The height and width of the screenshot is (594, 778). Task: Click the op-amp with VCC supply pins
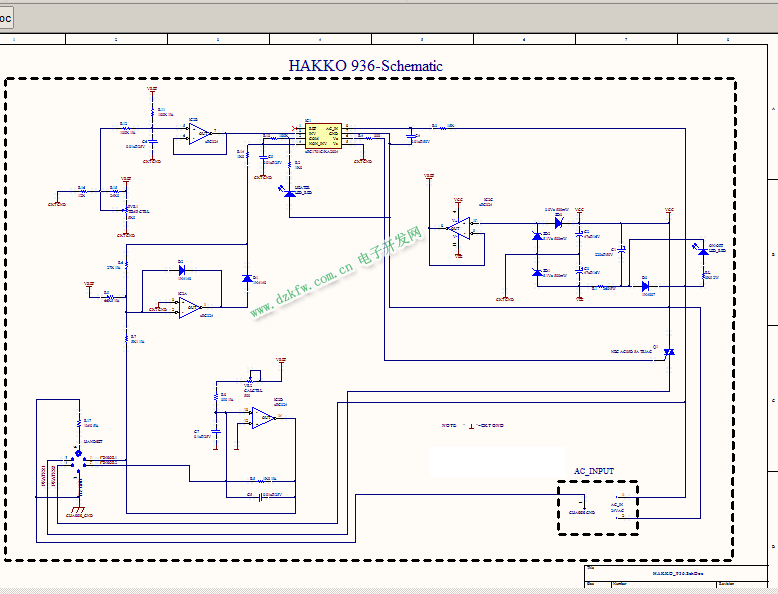click(x=458, y=230)
